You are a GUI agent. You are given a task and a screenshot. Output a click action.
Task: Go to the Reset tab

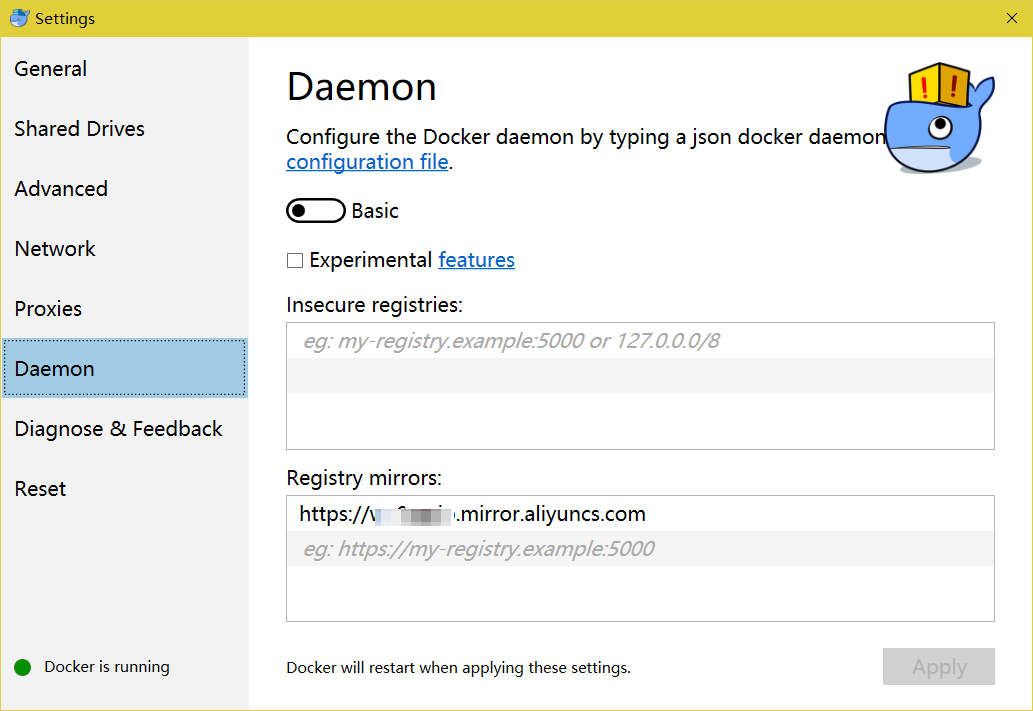[x=125, y=488]
